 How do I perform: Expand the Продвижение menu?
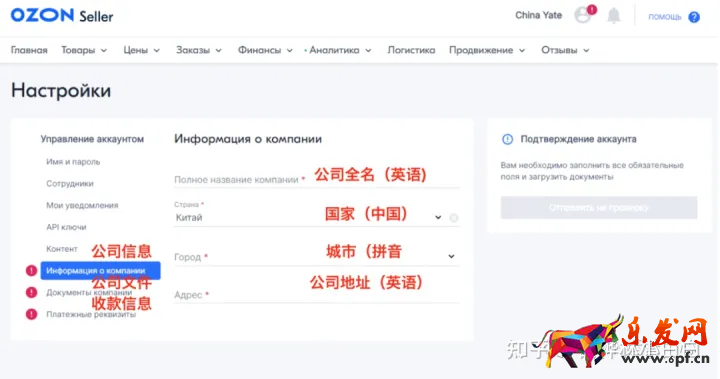487,50
